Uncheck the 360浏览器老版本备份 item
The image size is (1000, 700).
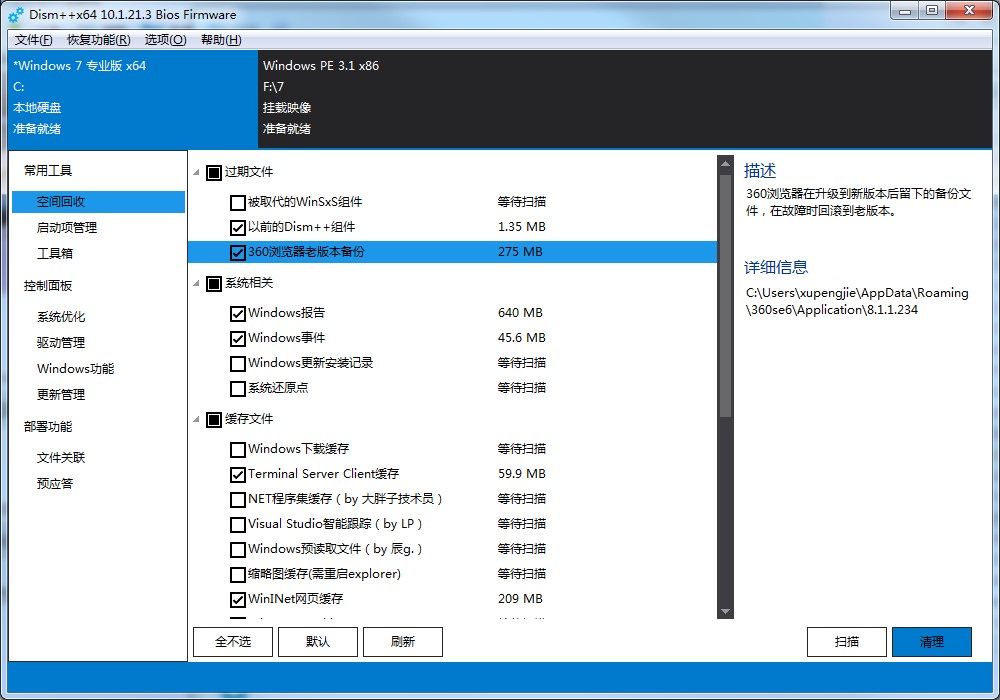[x=237, y=253]
